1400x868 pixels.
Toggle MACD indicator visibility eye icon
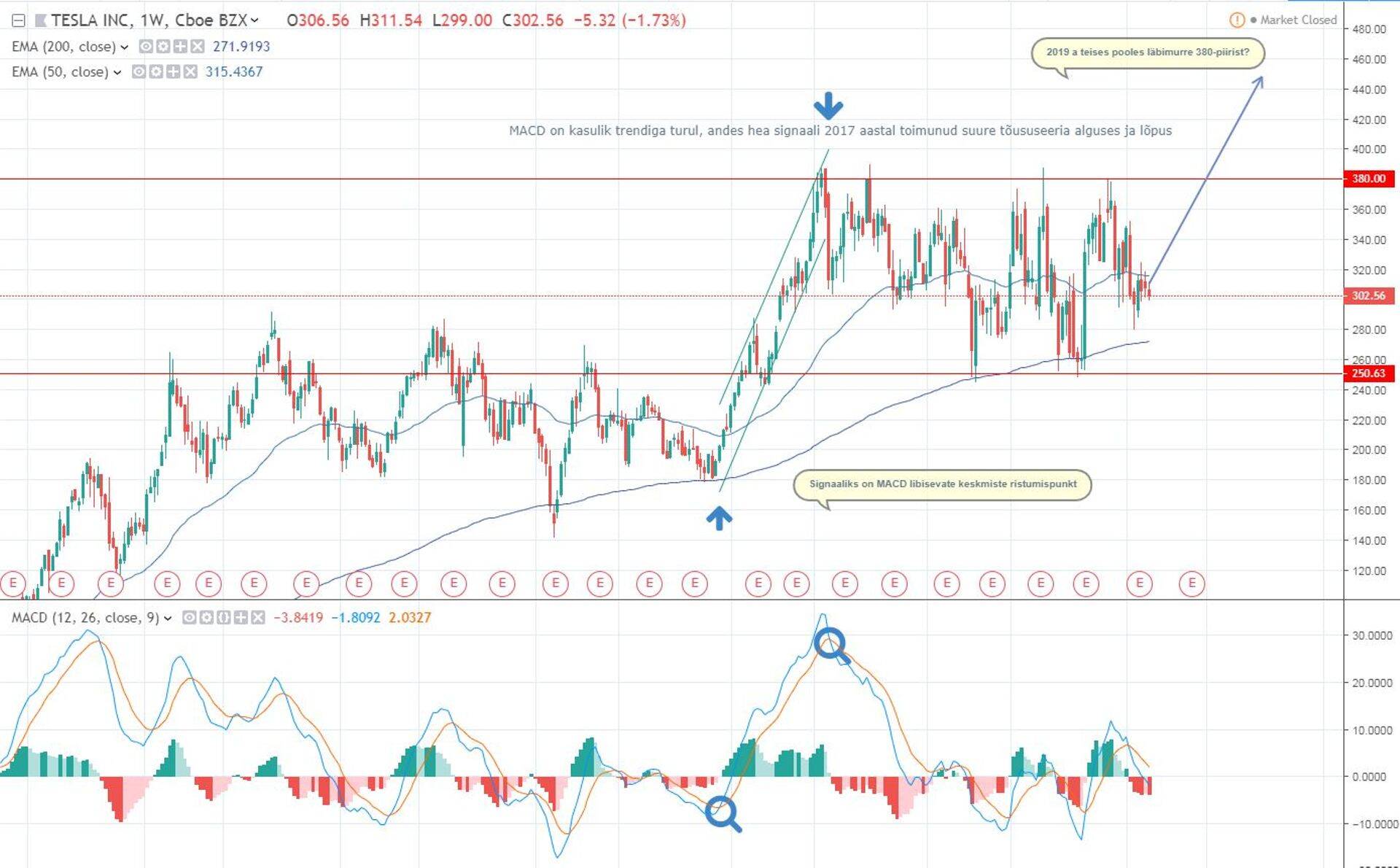(x=189, y=618)
